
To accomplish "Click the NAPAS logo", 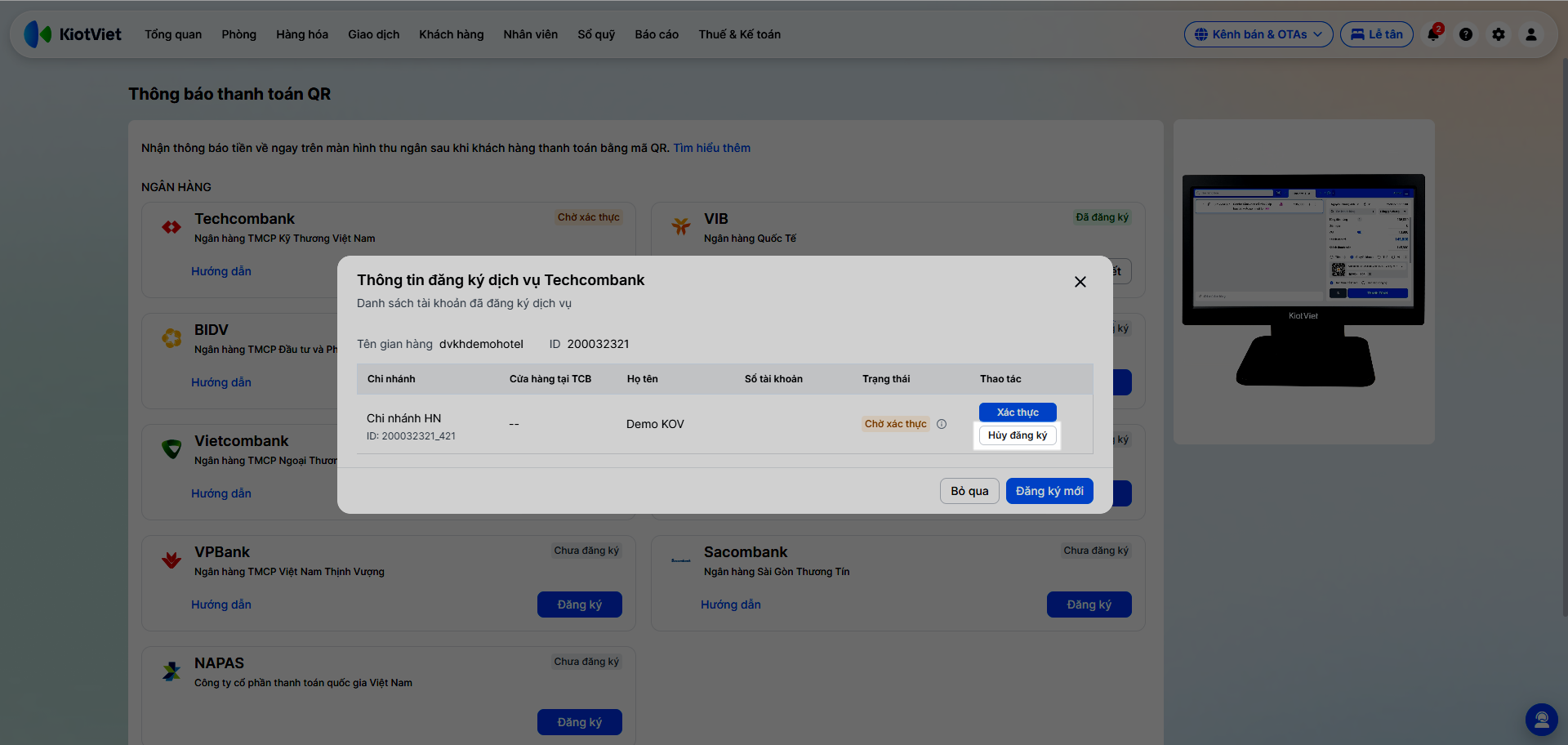I will pyautogui.click(x=171, y=671).
